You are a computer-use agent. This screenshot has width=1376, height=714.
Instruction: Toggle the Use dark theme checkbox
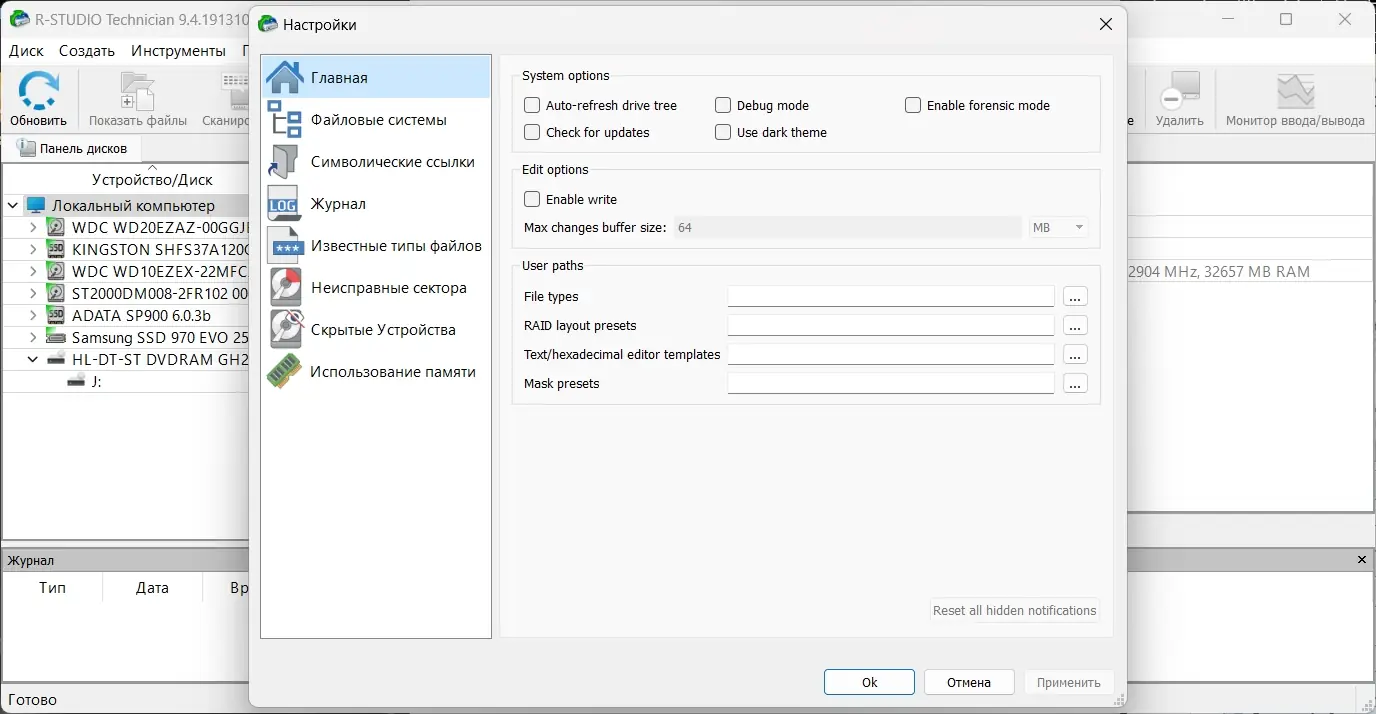point(723,132)
